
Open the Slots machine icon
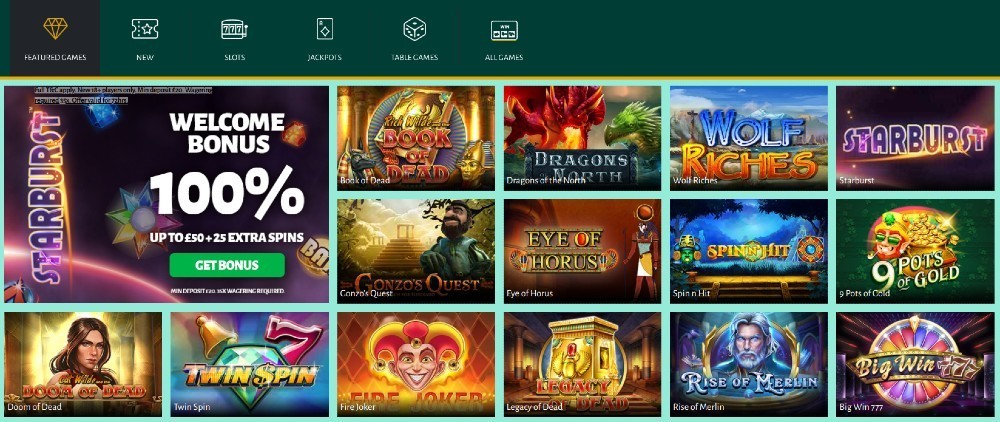(x=234, y=29)
